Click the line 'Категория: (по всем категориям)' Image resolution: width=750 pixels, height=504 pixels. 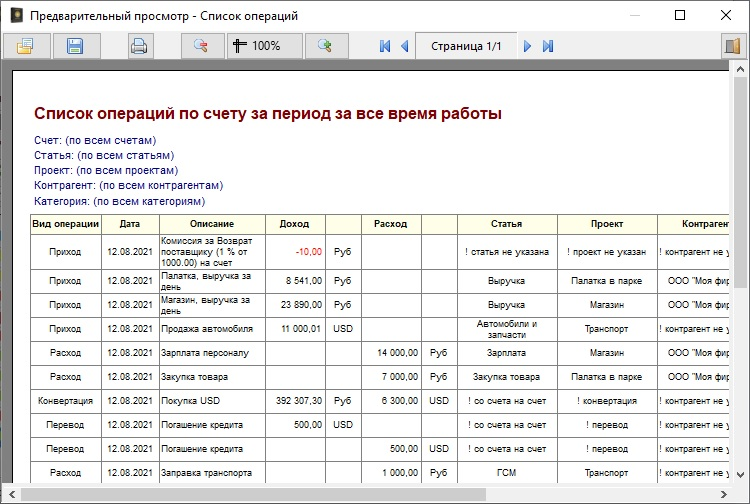pyautogui.click(x=120, y=201)
